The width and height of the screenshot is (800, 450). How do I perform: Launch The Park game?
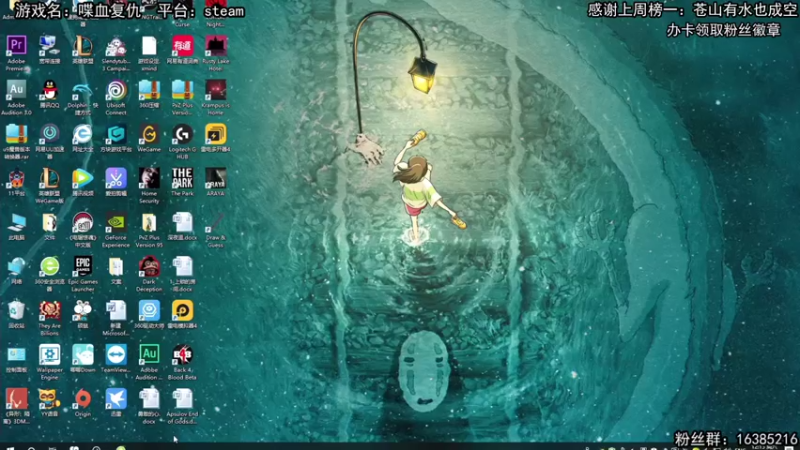(182, 179)
